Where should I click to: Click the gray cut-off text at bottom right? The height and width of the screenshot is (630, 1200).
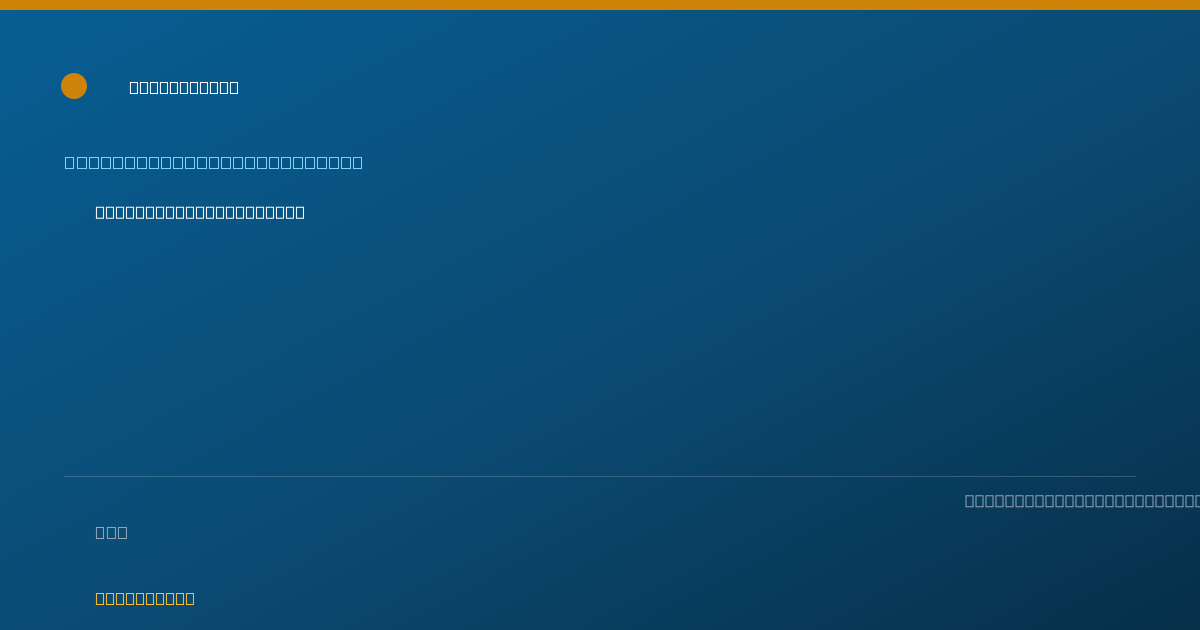pyautogui.click(x=1082, y=500)
